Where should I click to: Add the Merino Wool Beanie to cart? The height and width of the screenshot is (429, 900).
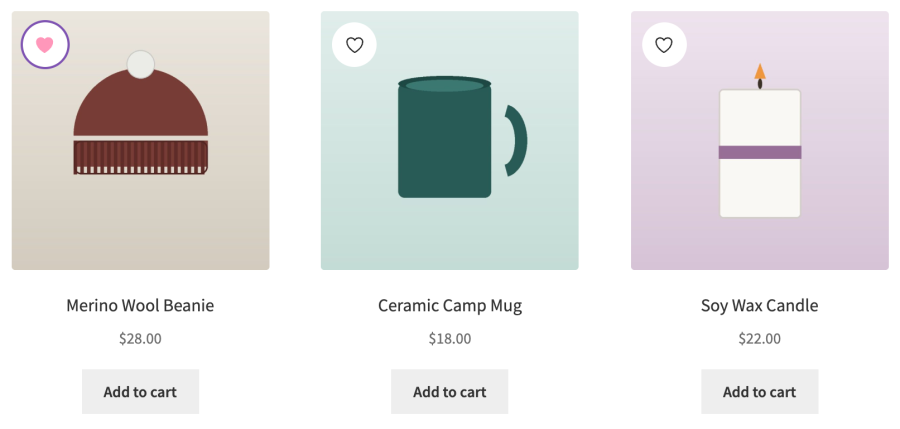pos(140,392)
